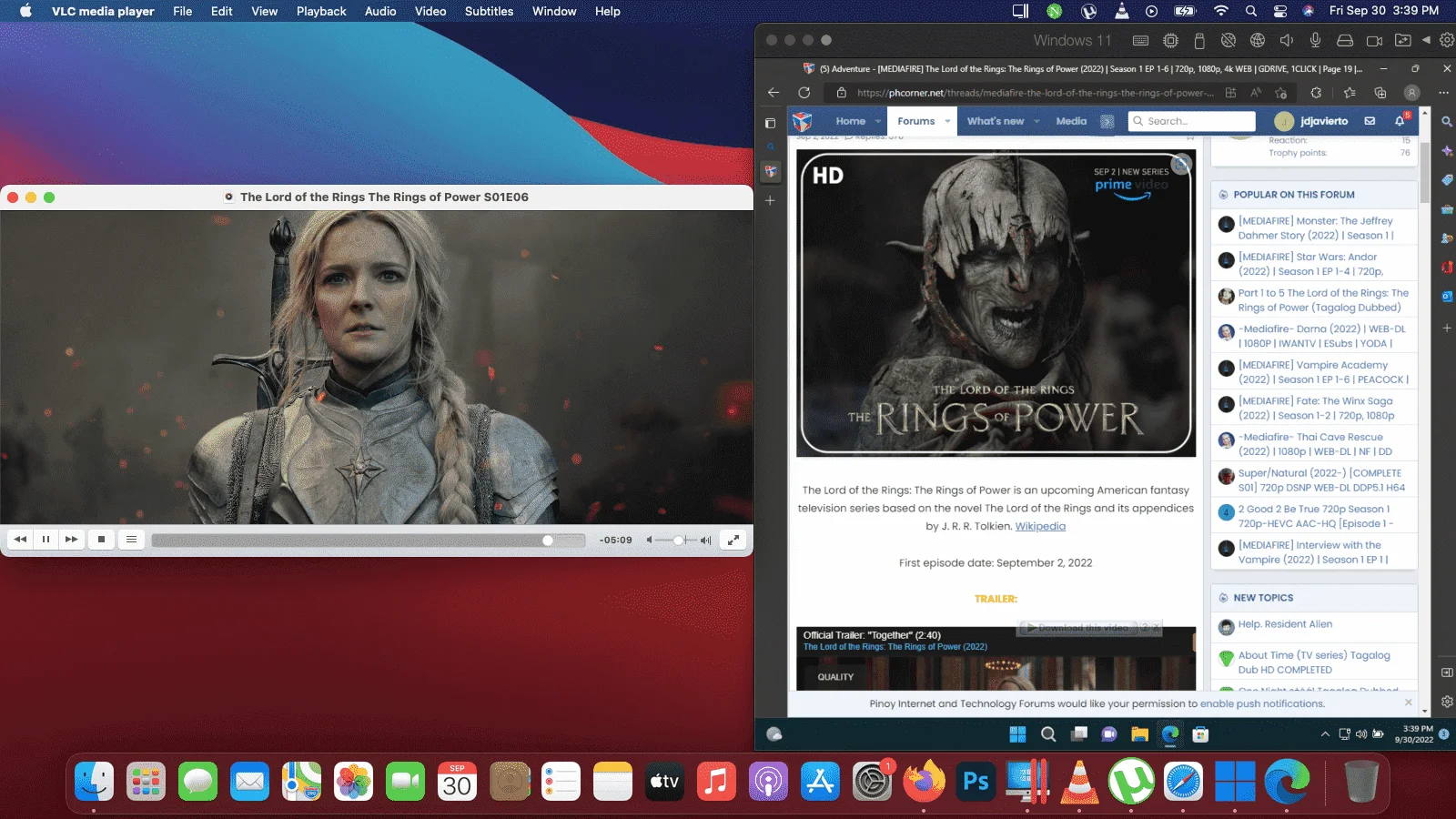Mute VLC via small speaker icon
Viewport: 1456px width, 819px height.
pyautogui.click(x=650, y=541)
